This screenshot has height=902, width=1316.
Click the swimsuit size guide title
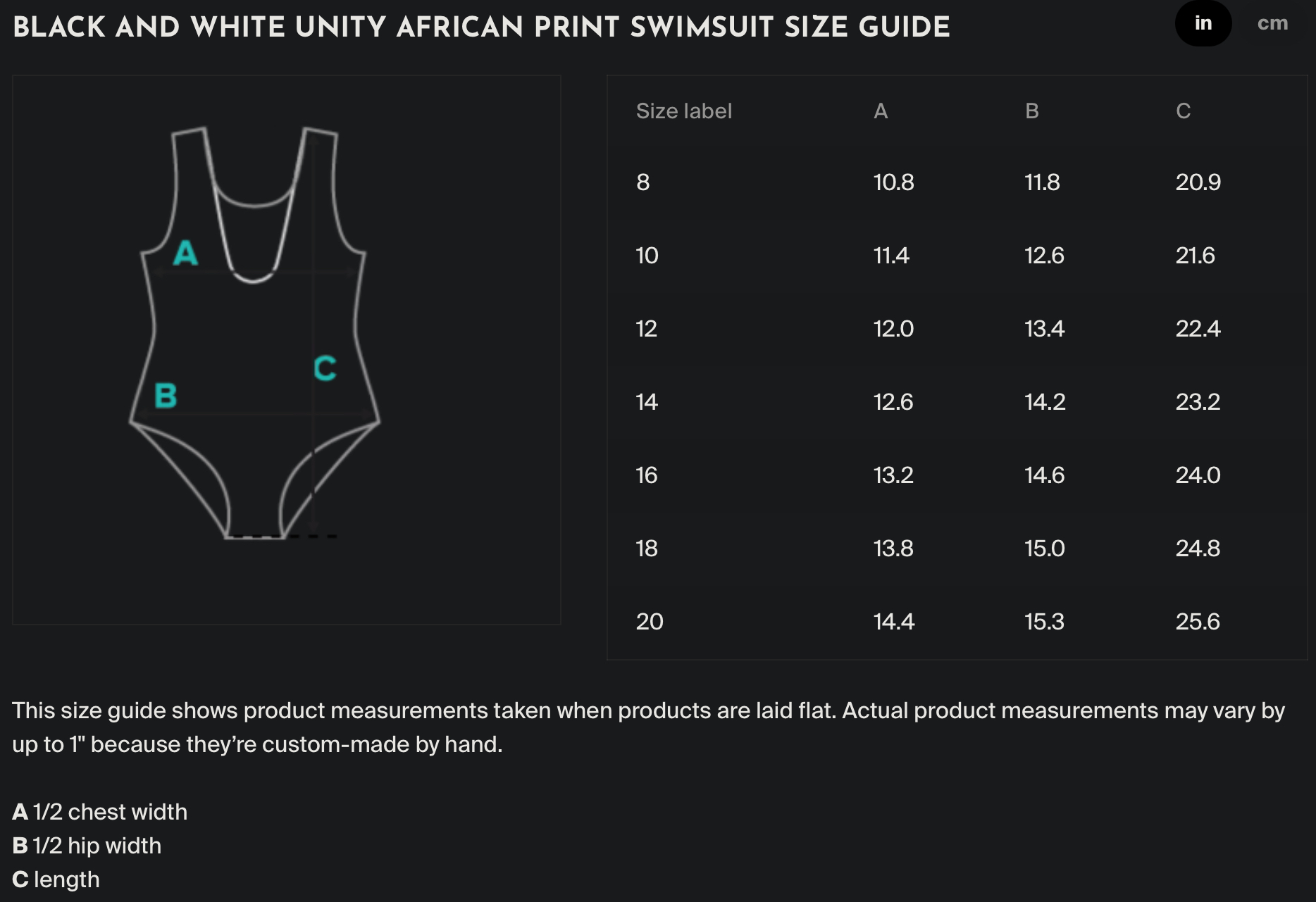pyautogui.click(x=481, y=28)
